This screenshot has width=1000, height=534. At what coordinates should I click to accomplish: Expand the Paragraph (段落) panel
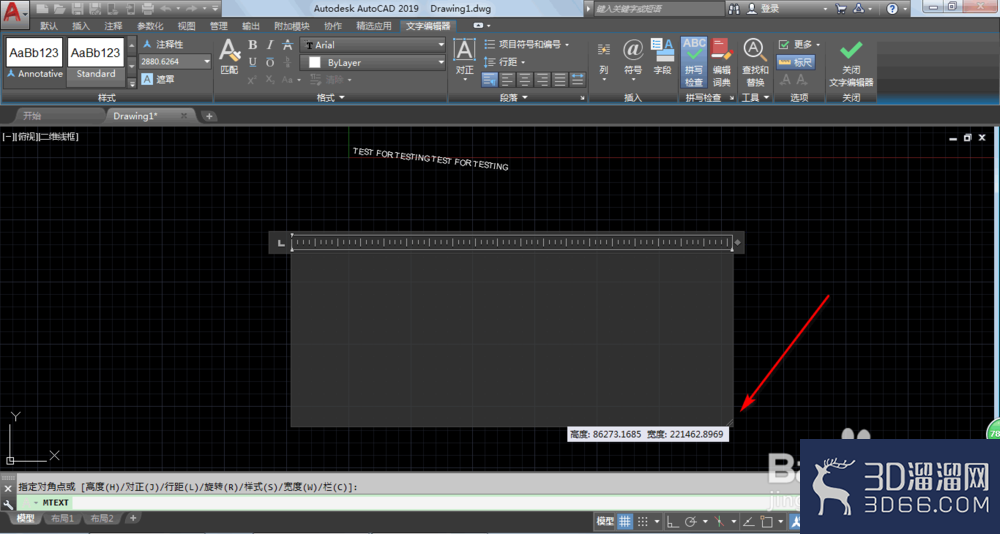pyautogui.click(x=513, y=98)
